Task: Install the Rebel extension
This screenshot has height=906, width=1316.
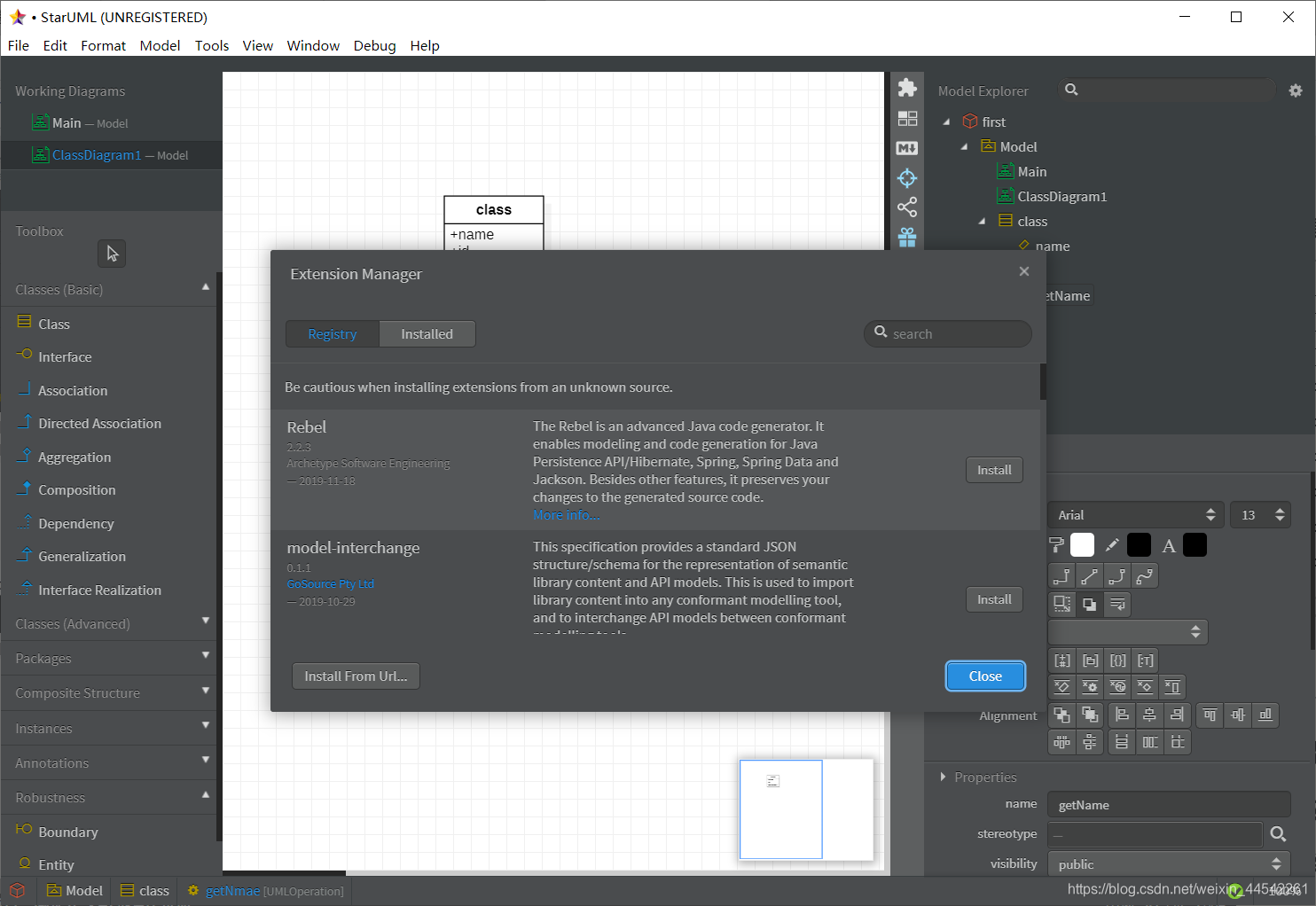Action: click(x=994, y=470)
